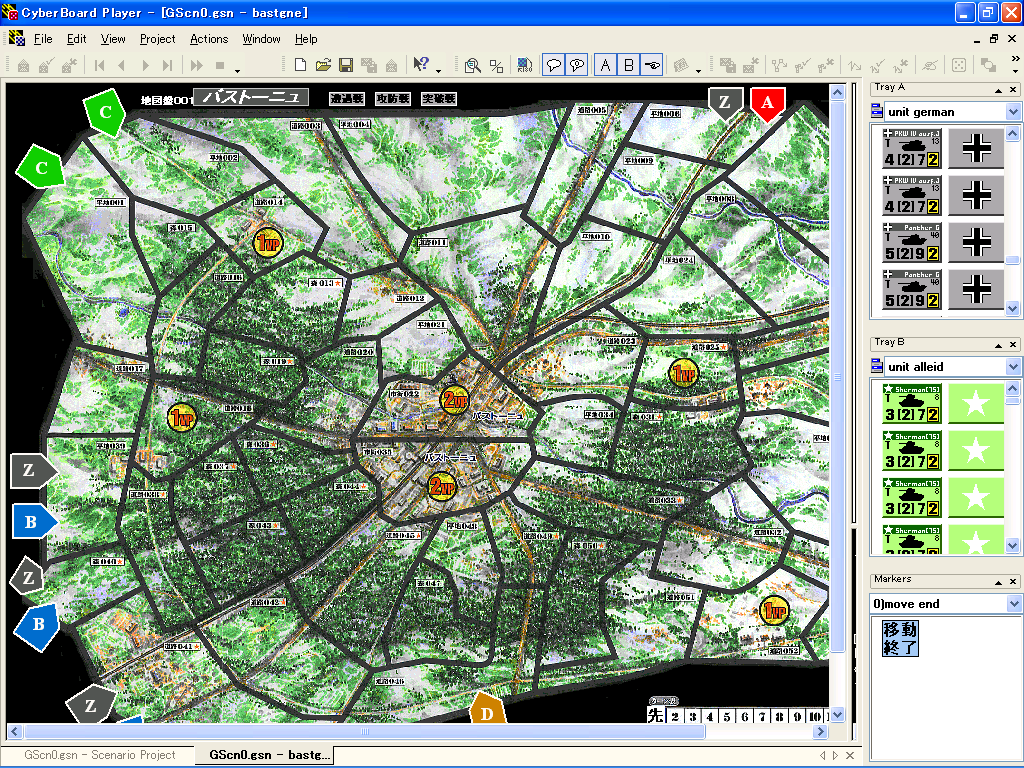Screen dimensions: 1024x768
Task: Click the map horizontal scrollbar right arrow
Action: pos(820,731)
